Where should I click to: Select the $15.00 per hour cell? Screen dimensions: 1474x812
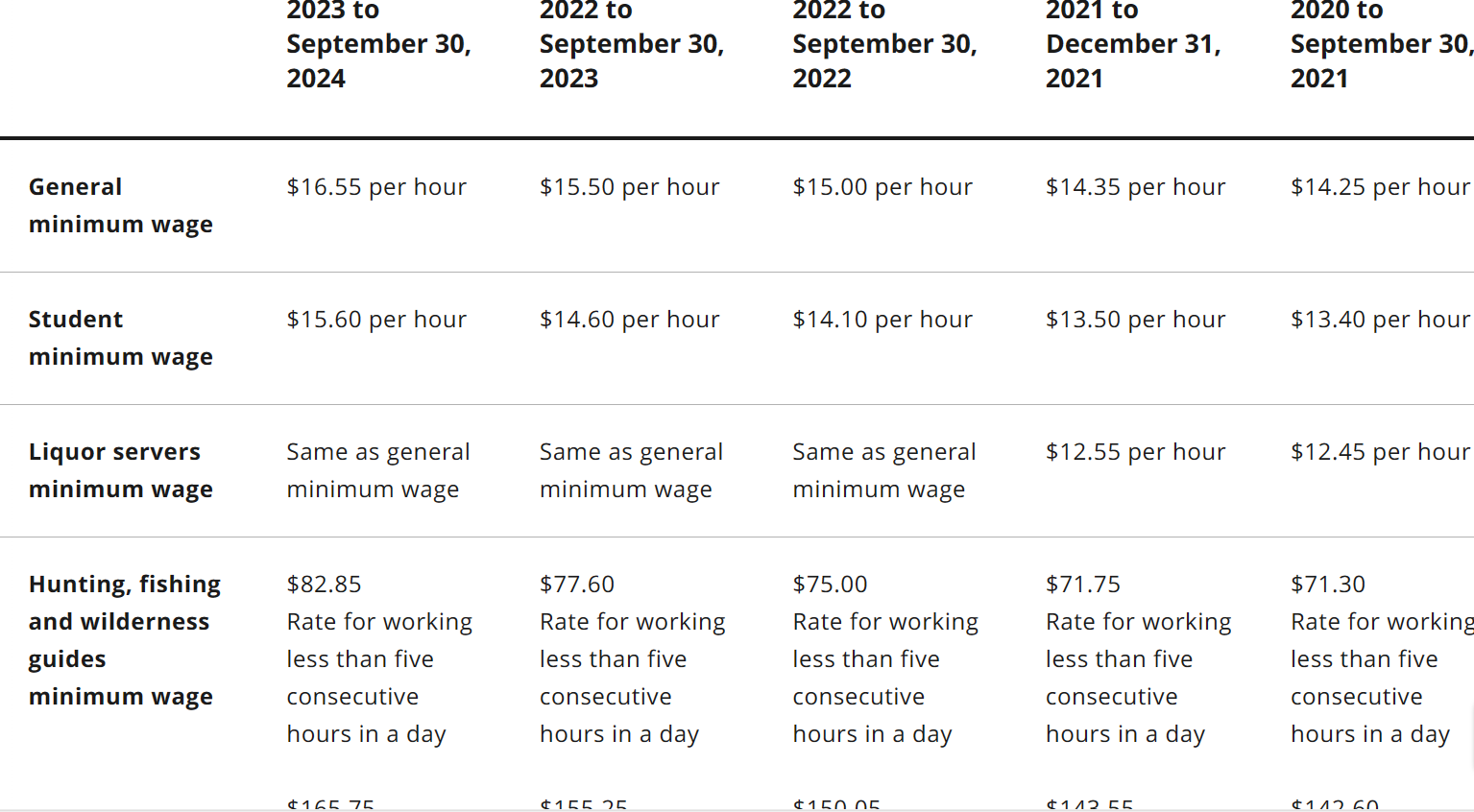[882, 187]
